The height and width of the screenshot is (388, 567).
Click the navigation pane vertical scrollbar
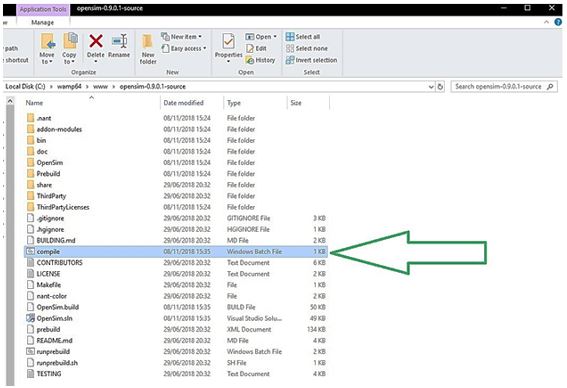10,246
